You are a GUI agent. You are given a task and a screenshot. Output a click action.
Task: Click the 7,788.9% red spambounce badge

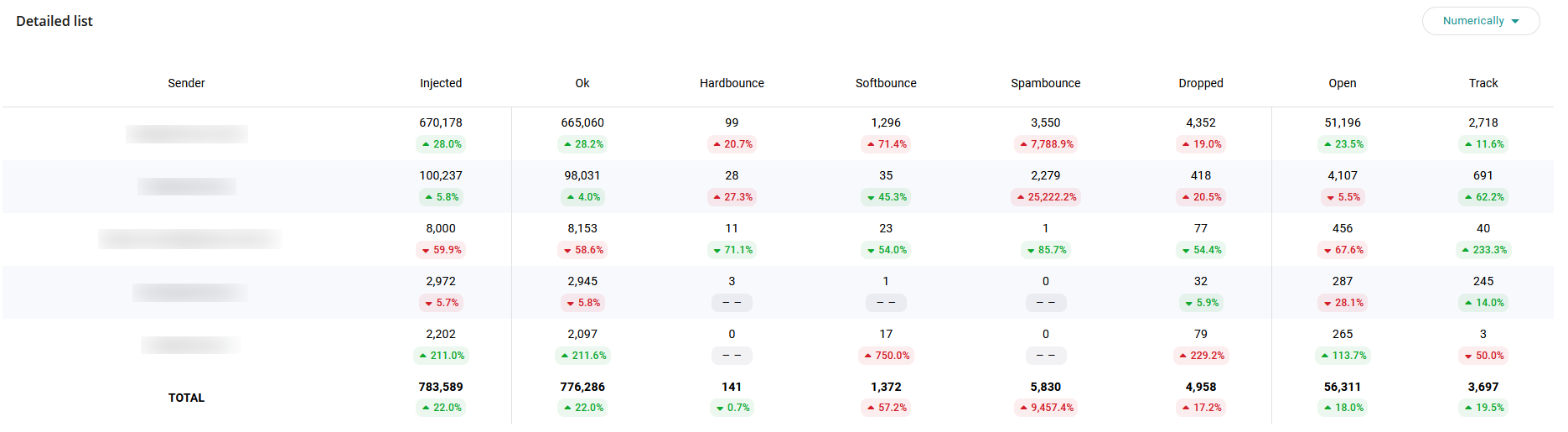[x=1045, y=144]
